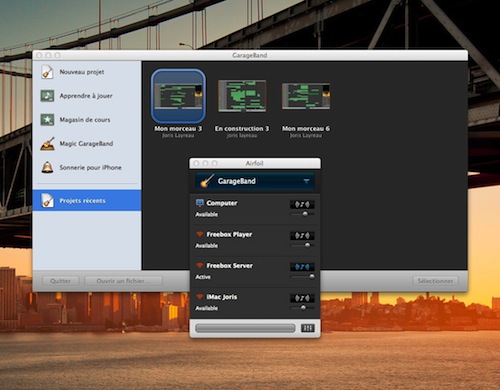The height and width of the screenshot is (390, 500).
Task: Click the GarageBand window title bar
Action: coord(250,55)
